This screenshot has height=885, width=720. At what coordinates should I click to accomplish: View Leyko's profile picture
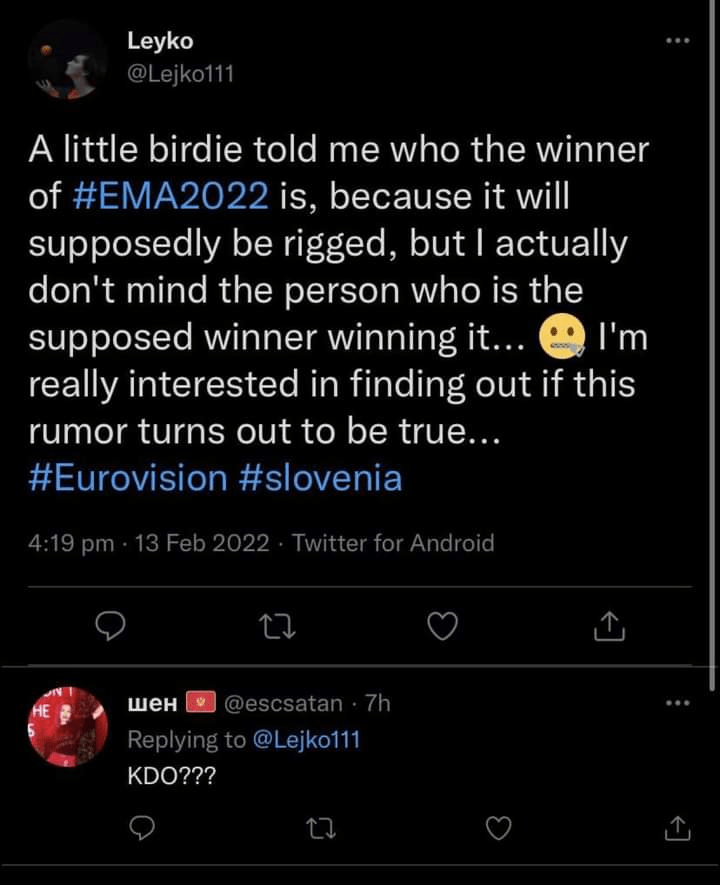(x=67, y=60)
